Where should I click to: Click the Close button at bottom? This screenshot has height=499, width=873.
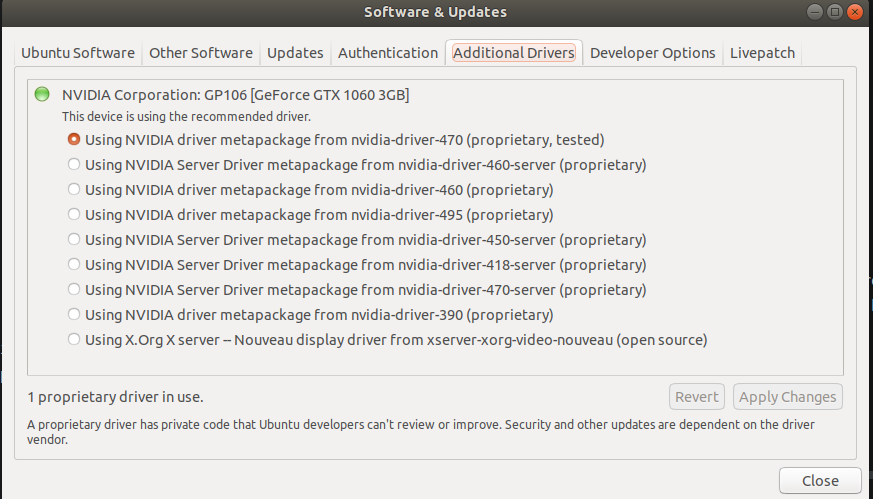tap(820, 481)
